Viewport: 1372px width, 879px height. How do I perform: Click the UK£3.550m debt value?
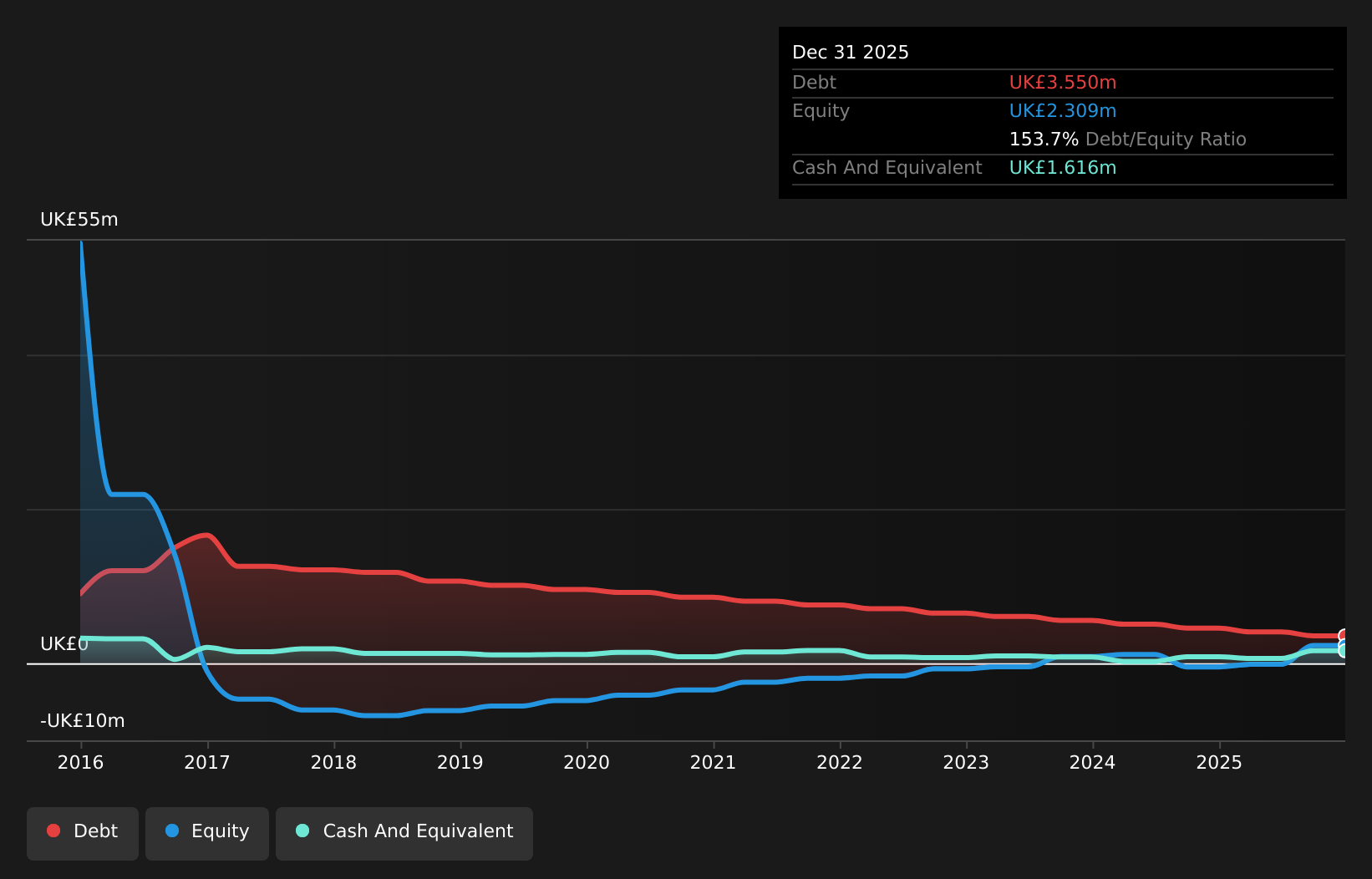[1063, 83]
